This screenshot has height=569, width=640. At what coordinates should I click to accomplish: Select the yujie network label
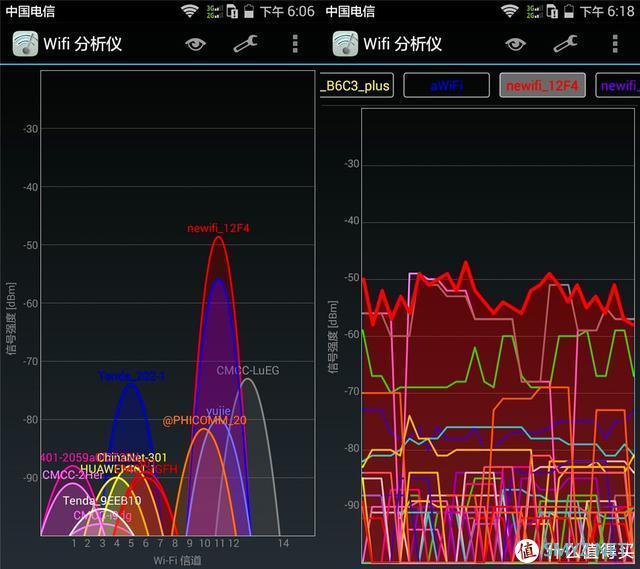(218, 411)
